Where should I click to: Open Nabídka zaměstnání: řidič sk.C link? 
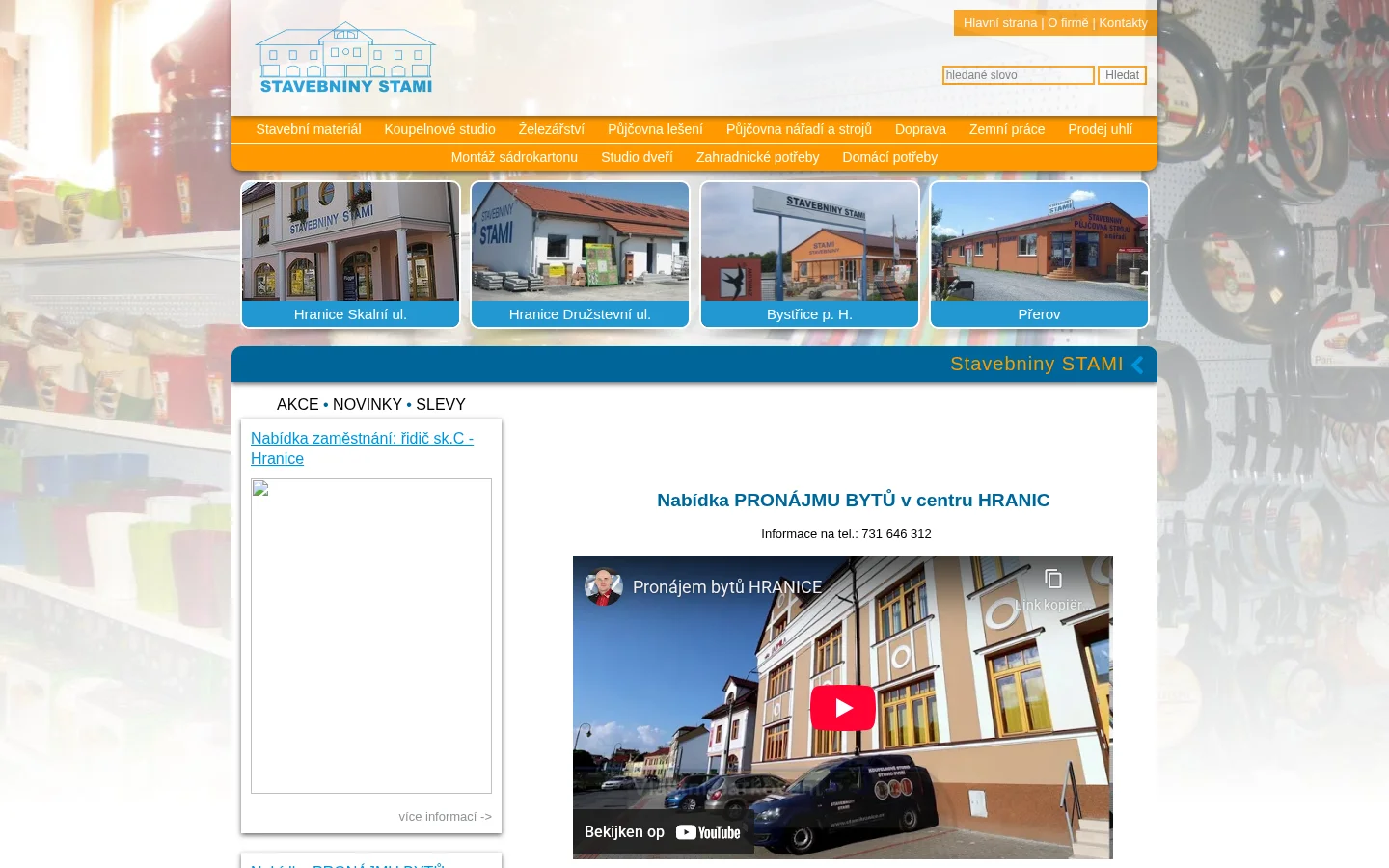click(x=362, y=448)
